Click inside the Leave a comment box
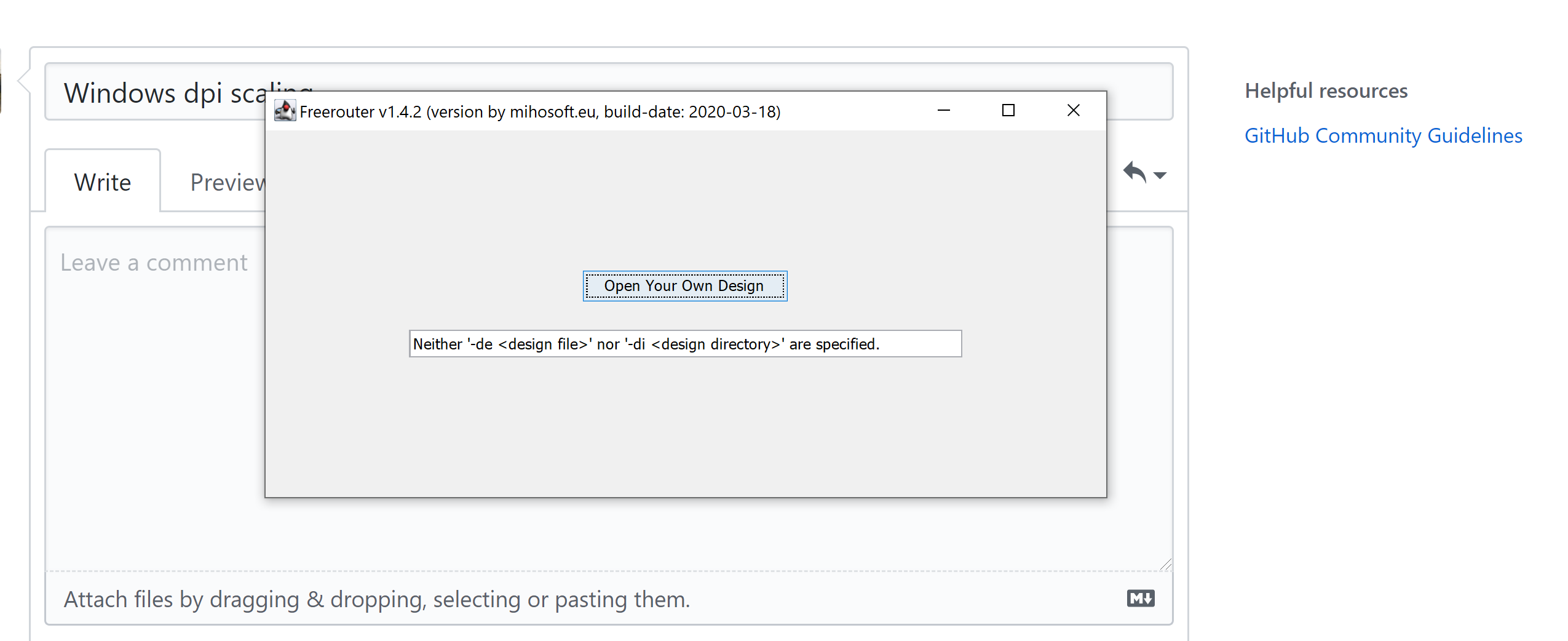Screen dimensions: 1568x641 point(154,262)
